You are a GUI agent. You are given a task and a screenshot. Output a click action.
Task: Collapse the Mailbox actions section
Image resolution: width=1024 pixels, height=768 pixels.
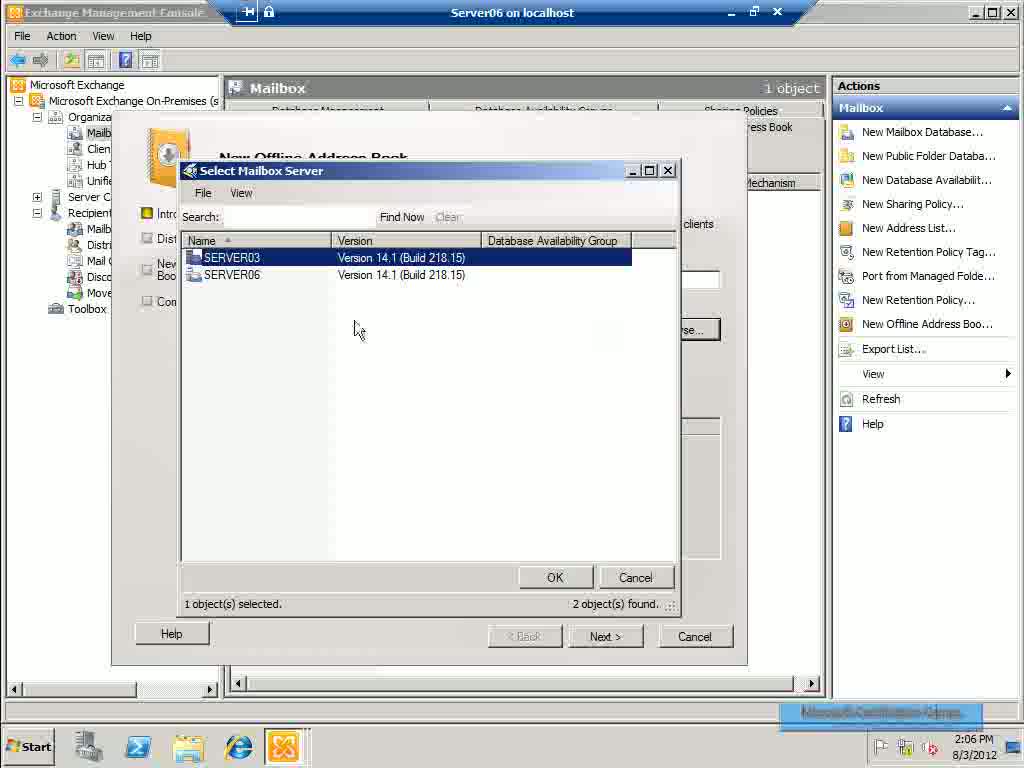coord(1007,108)
